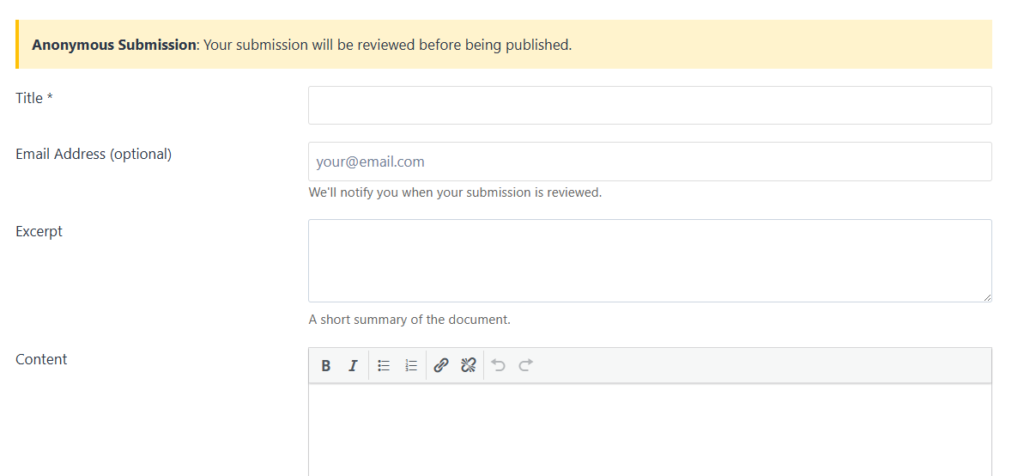Click the "Title *" field label
Screen dimensions: 1024x476
[x=34, y=98]
